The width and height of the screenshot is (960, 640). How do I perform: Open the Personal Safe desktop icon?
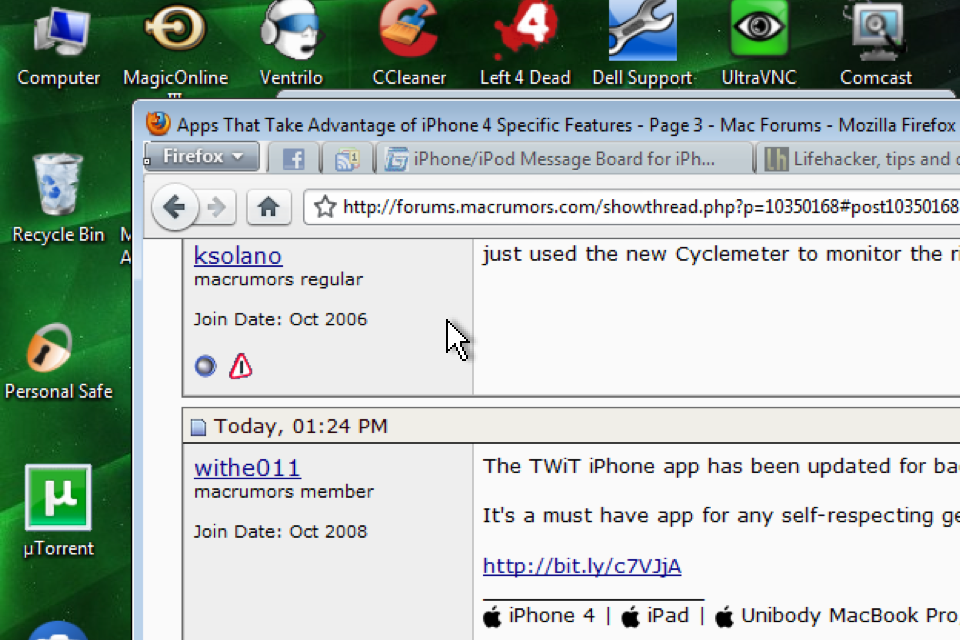[58, 361]
